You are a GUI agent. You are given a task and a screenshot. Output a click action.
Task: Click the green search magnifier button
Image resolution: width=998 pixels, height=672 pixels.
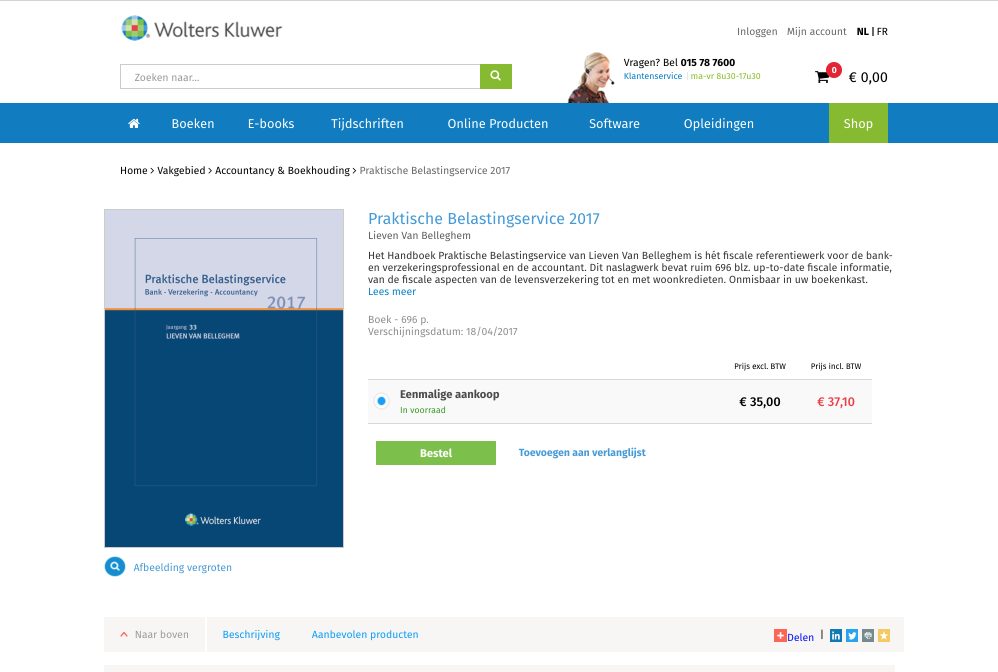(x=496, y=77)
